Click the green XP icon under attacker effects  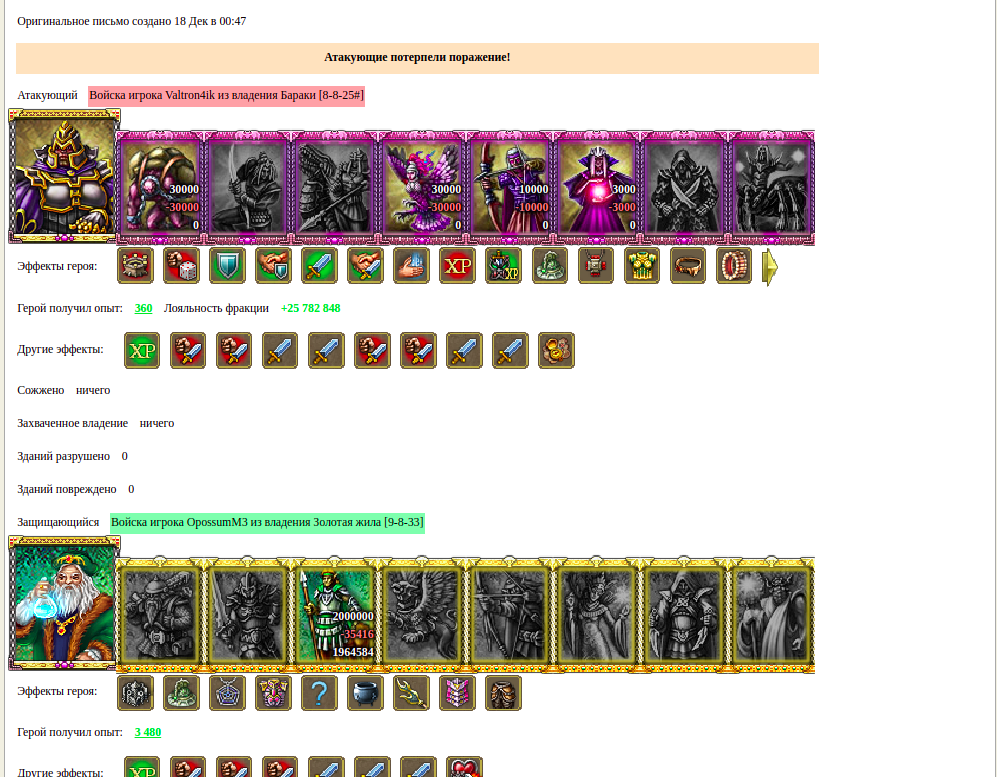coord(142,350)
